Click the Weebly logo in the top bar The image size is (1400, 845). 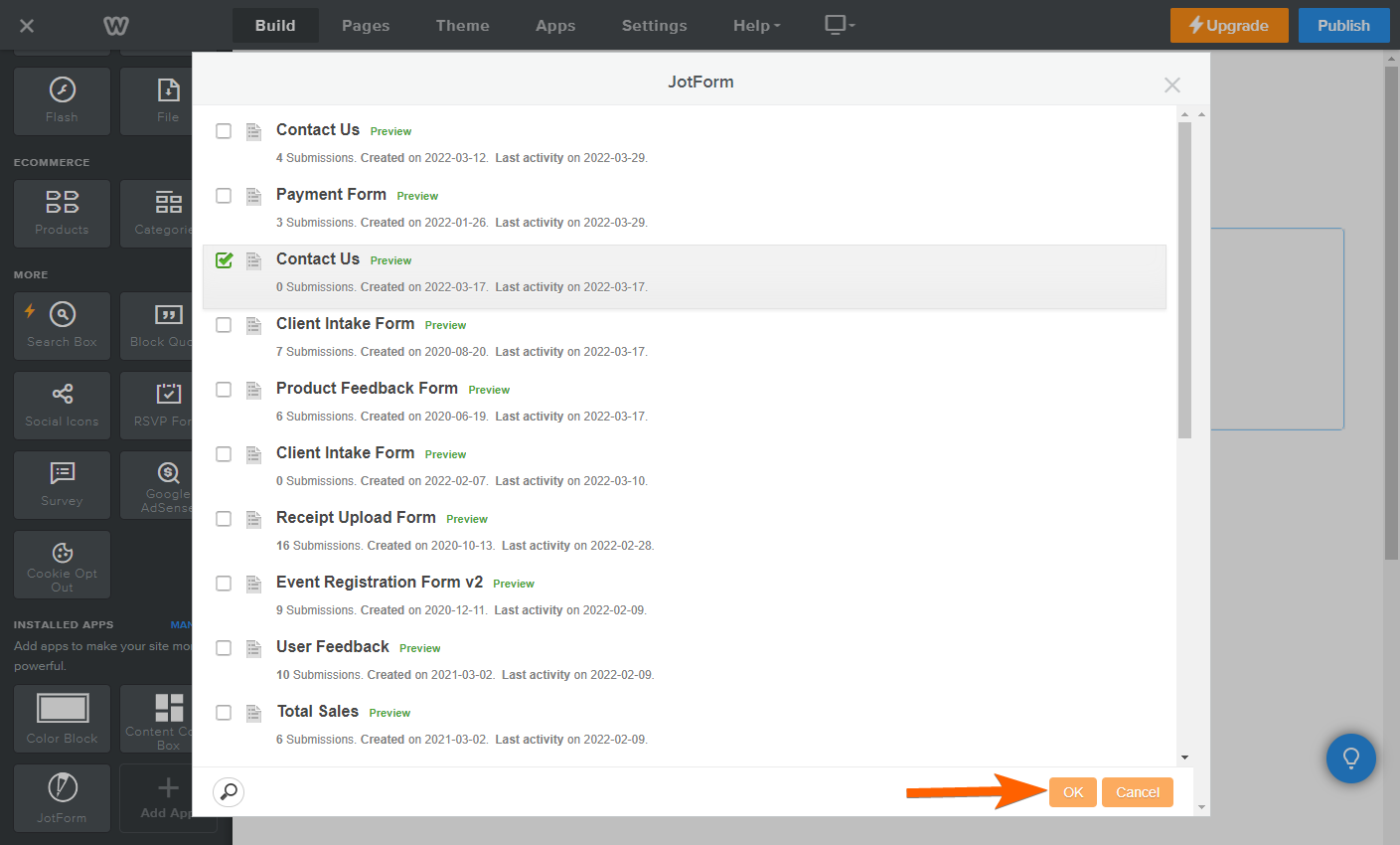pyautogui.click(x=116, y=26)
